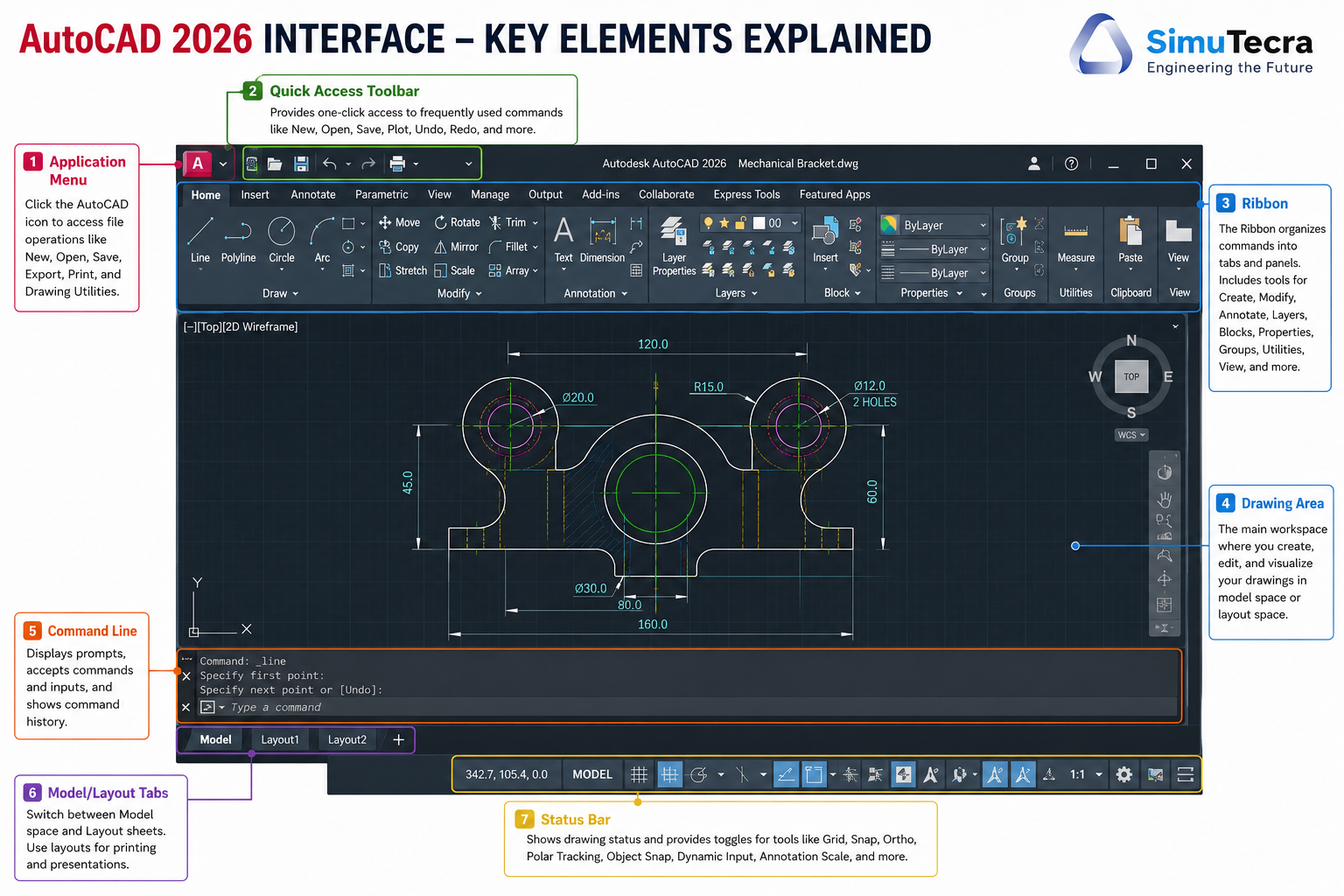Choose the Move command
The width and height of the screenshot is (1344, 896).
[399, 223]
